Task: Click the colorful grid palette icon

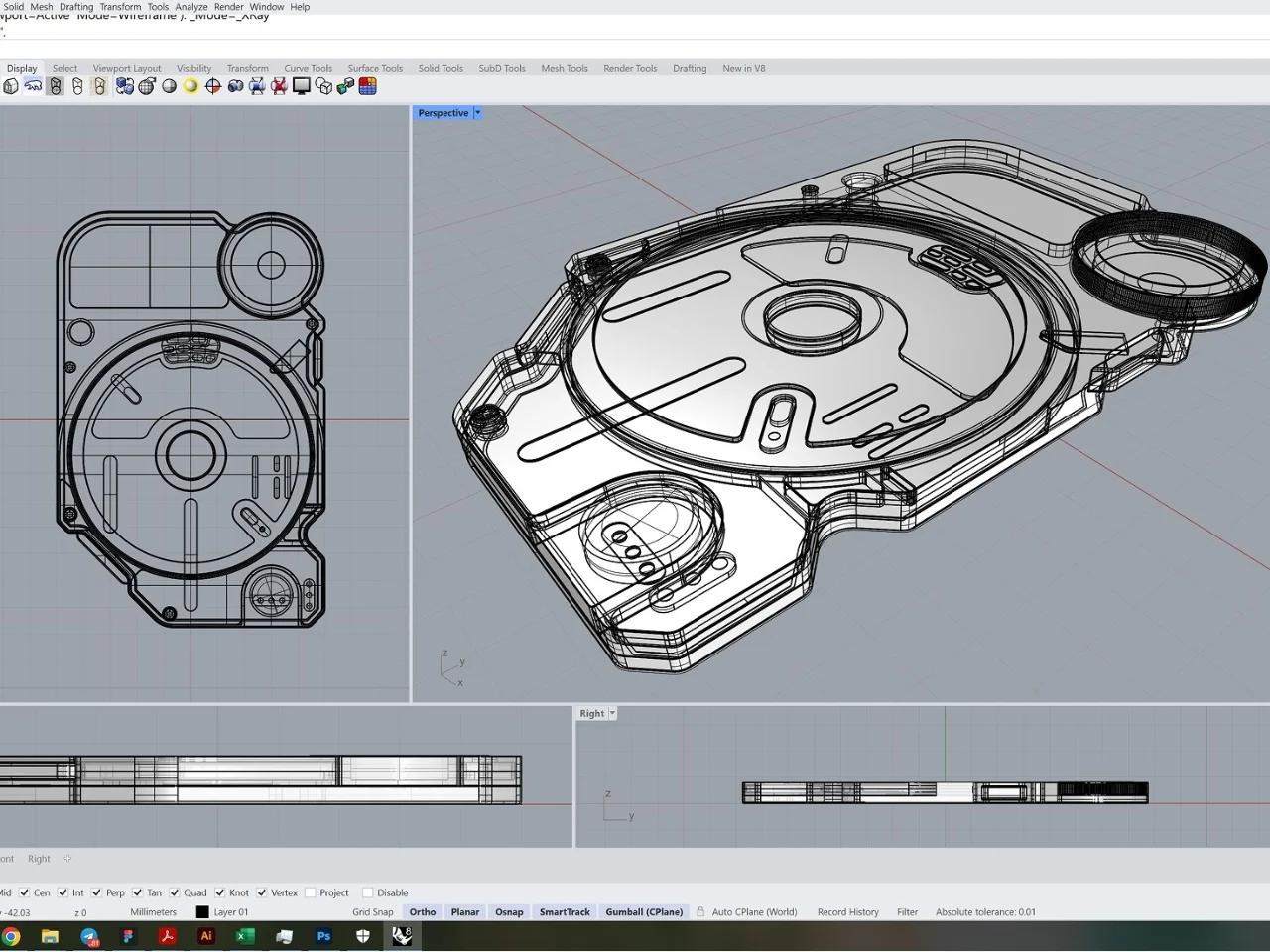Action: 368,86
